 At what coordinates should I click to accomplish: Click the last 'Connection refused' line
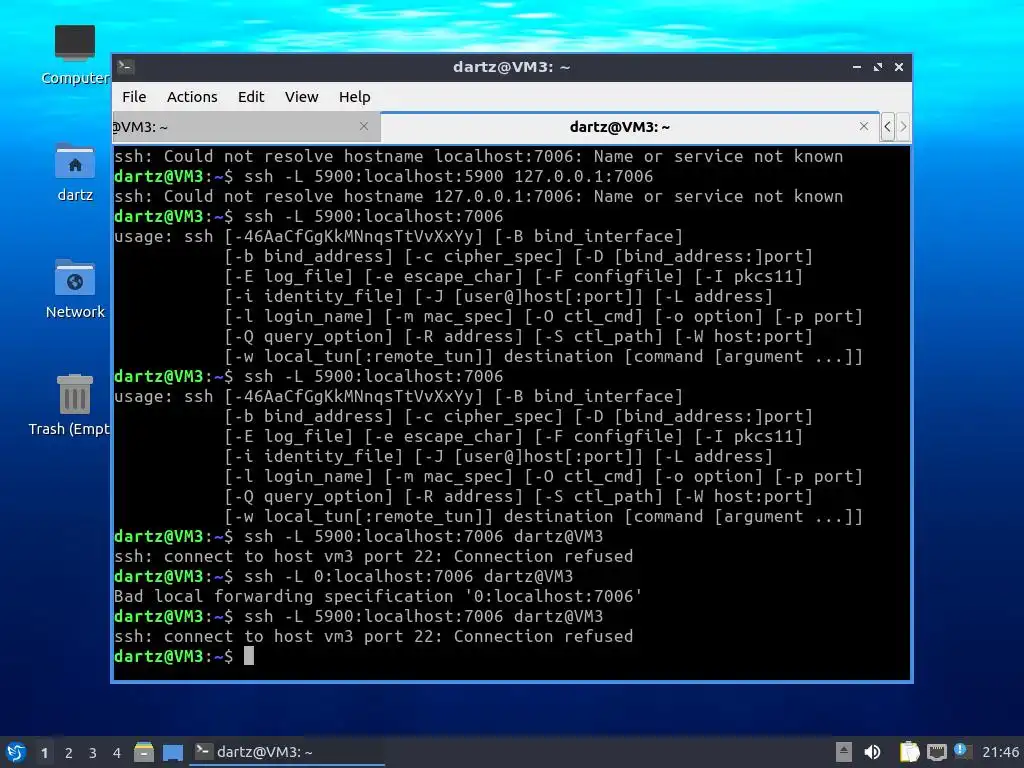point(374,636)
